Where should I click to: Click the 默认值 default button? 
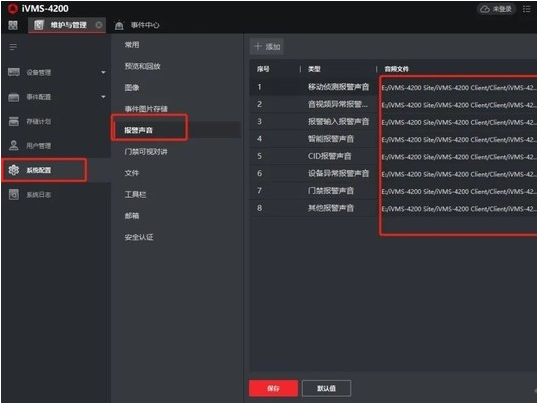[326, 388]
